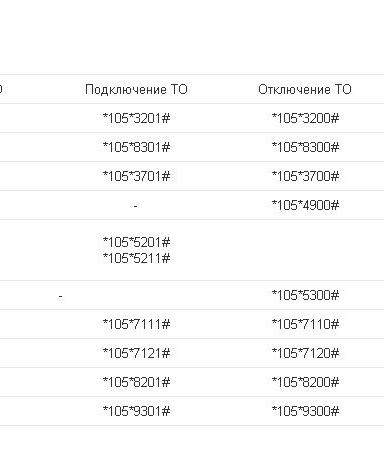Click the deactivation code *105*8200#
The image size is (384, 450).
(305, 382)
